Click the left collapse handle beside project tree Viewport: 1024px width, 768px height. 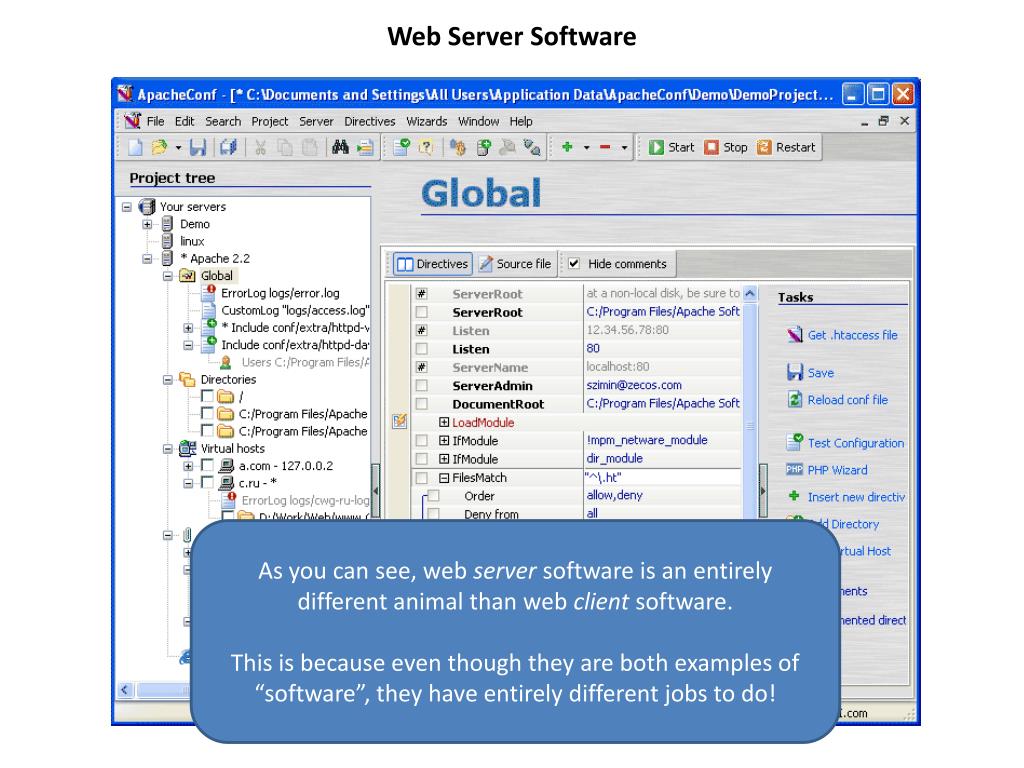click(x=375, y=490)
